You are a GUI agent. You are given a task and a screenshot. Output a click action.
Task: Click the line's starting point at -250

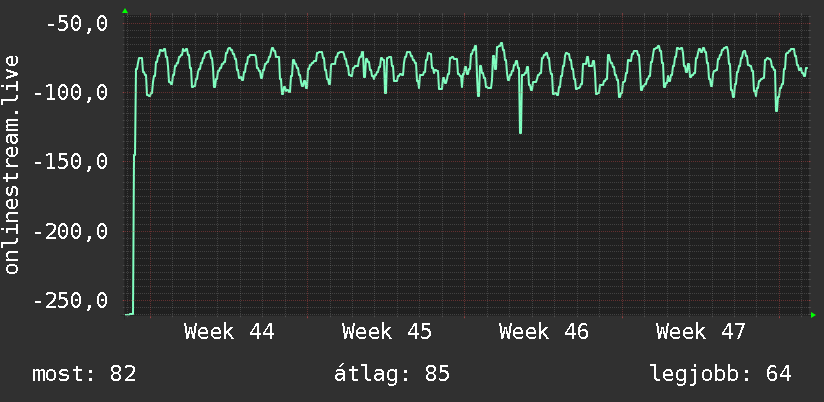point(128,314)
